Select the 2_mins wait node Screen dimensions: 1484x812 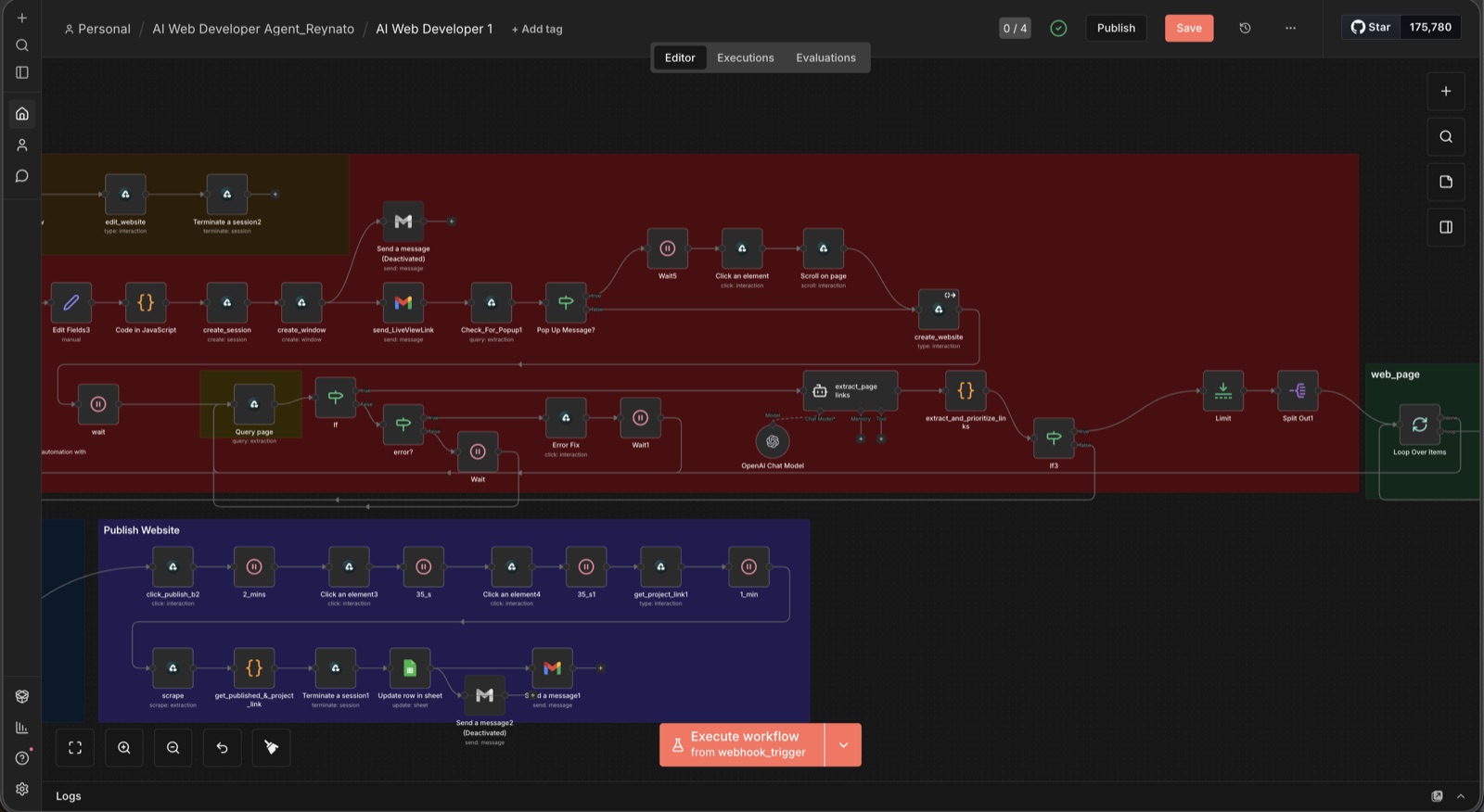pos(254,567)
